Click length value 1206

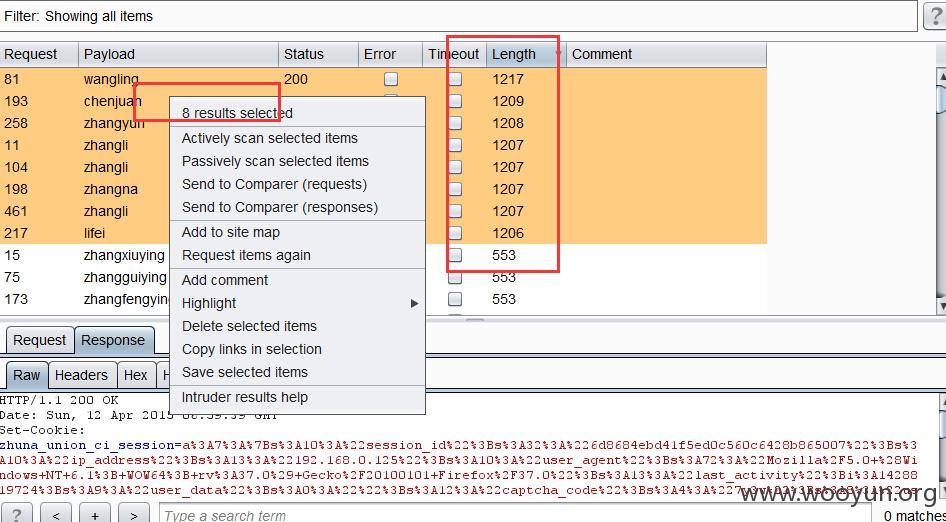[x=508, y=233]
